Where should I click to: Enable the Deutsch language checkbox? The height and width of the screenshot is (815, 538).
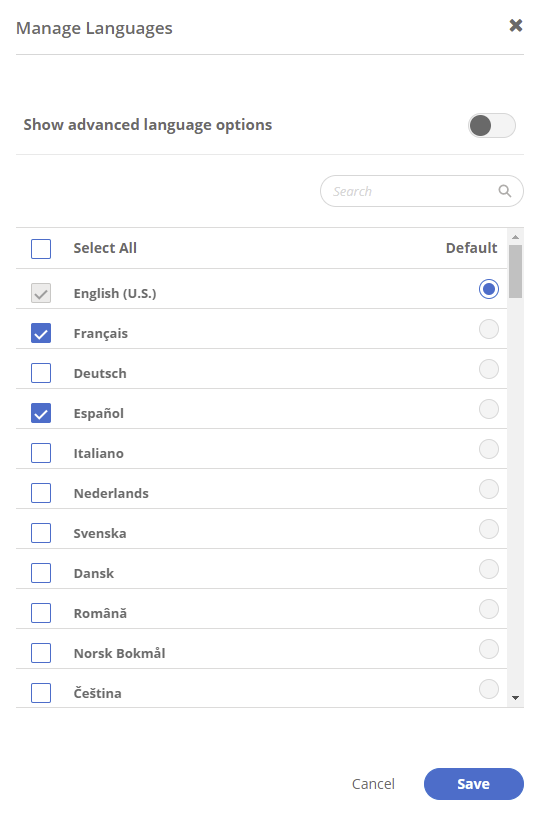(x=41, y=373)
